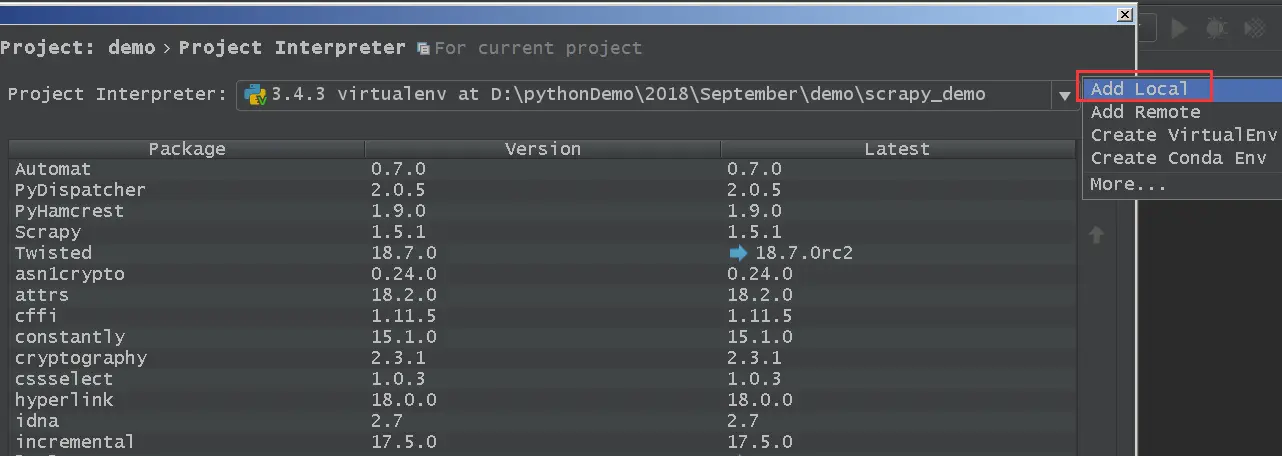Close the settings dialog with X
Image resolution: width=1282 pixels, height=456 pixels.
pyautogui.click(x=1124, y=14)
